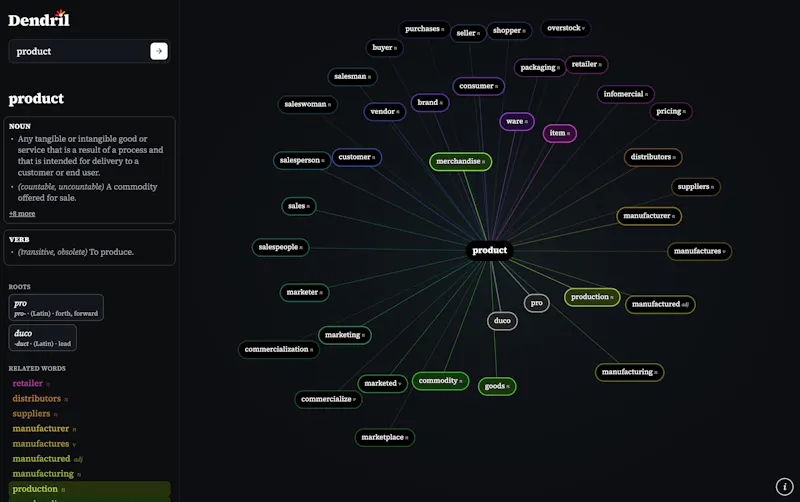Viewport: 800px width, 502px height.
Task: Click the 'buyer' graph node
Action: [x=384, y=48]
